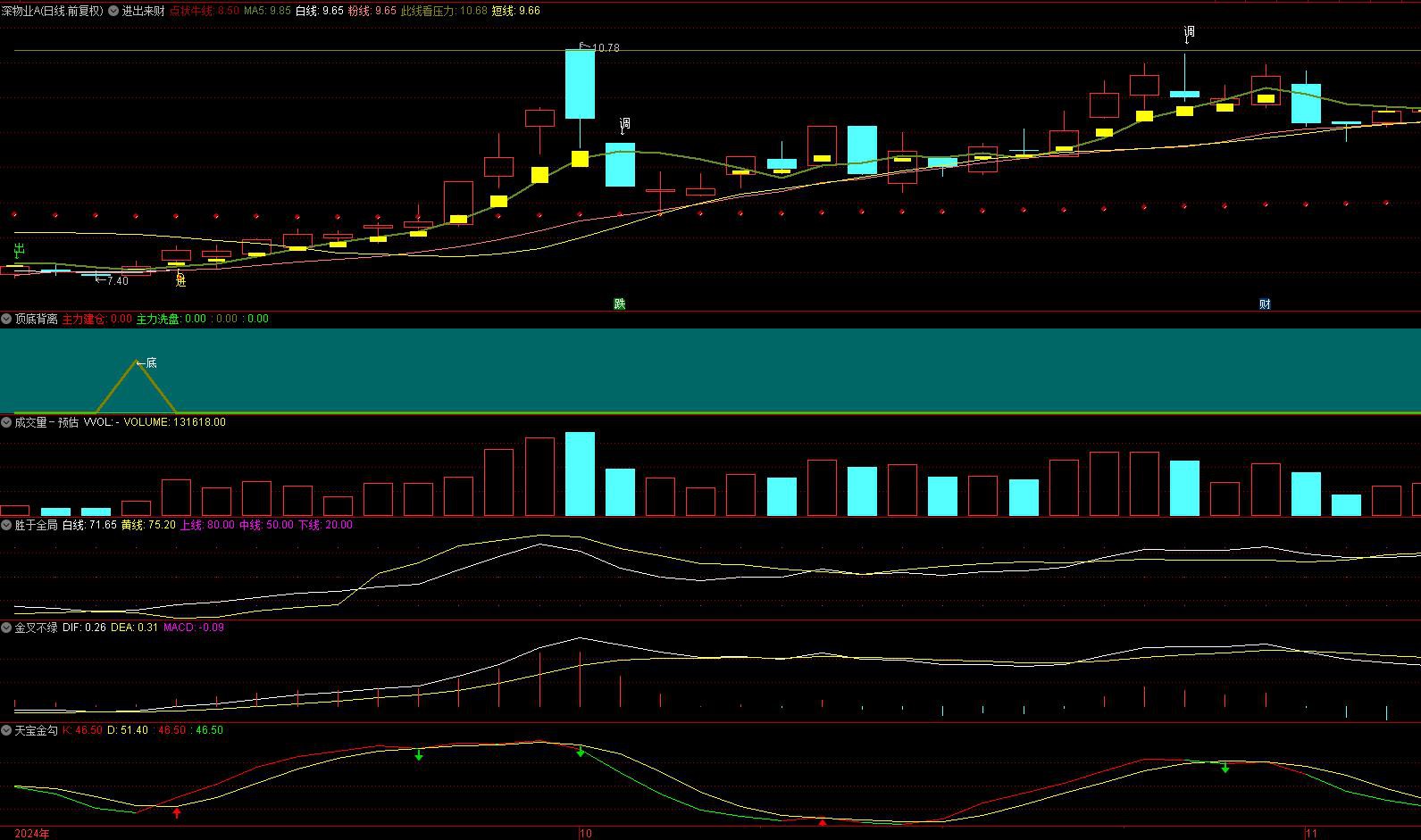Image resolution: width=1421 pixels, height=840 pixels.
Task: Open the 胜于全局 panel dropdown arrow
Action: tap(6, 525)
